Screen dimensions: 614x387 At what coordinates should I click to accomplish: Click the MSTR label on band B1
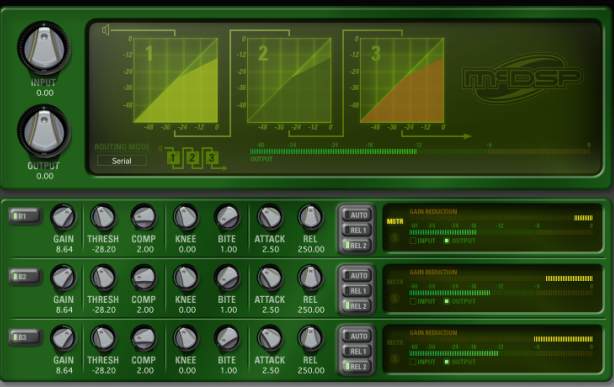(x=395, y=222)
